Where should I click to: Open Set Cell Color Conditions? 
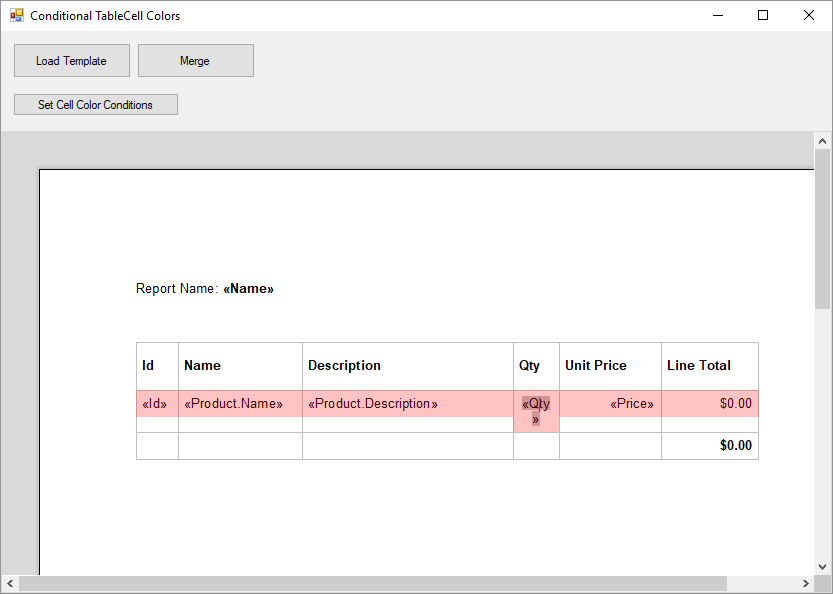click(96, 105)
